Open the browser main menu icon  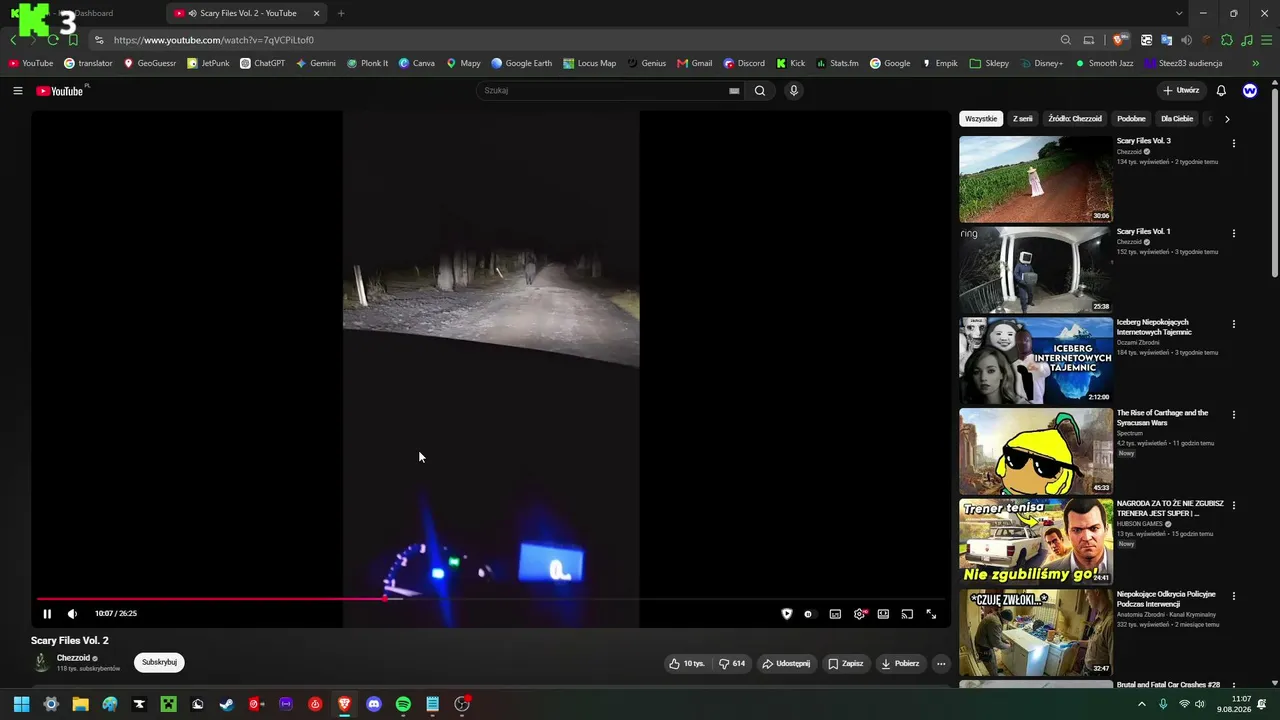1265,40
